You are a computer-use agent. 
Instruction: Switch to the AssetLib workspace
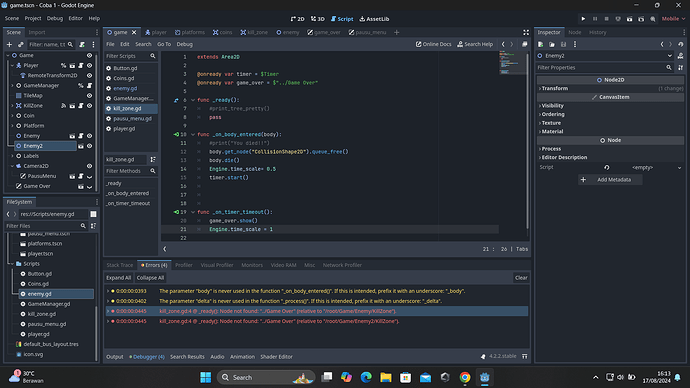(x=374, y=19)
